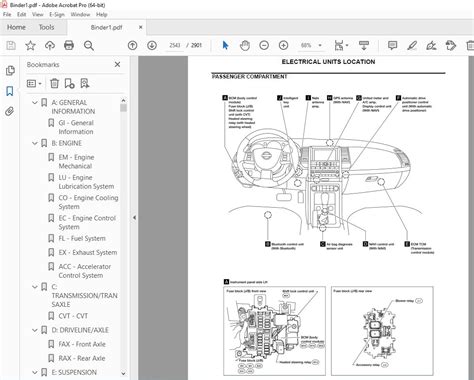Open the Window menu
This screenshot has height=380, width=474.
(x=80, y=14)
